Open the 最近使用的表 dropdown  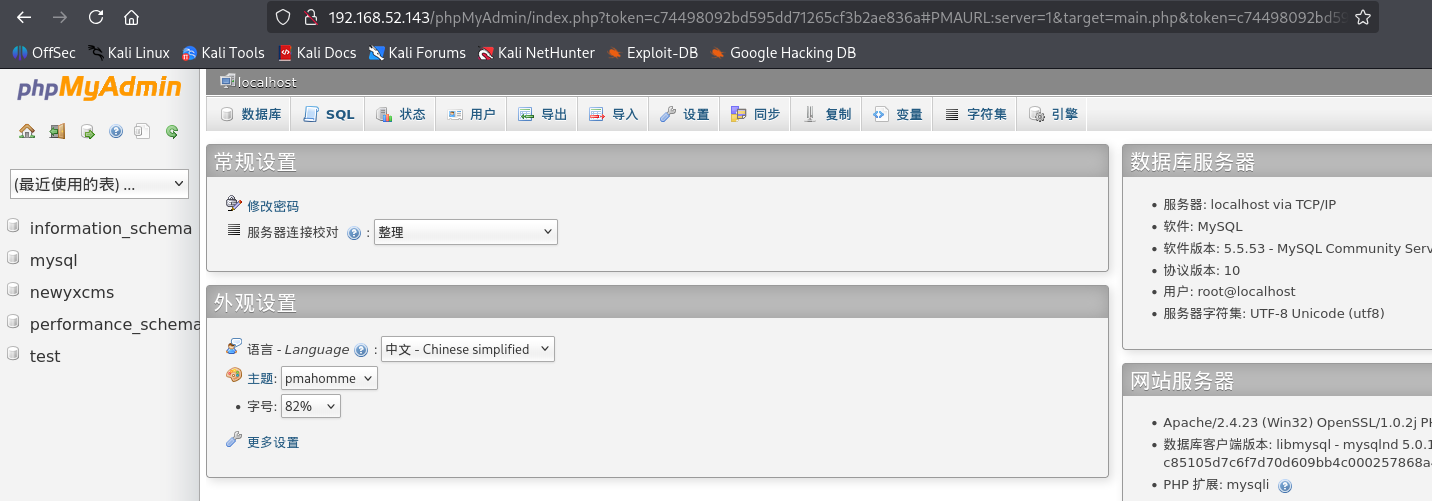pyautogui.click(x=99, y=184)
